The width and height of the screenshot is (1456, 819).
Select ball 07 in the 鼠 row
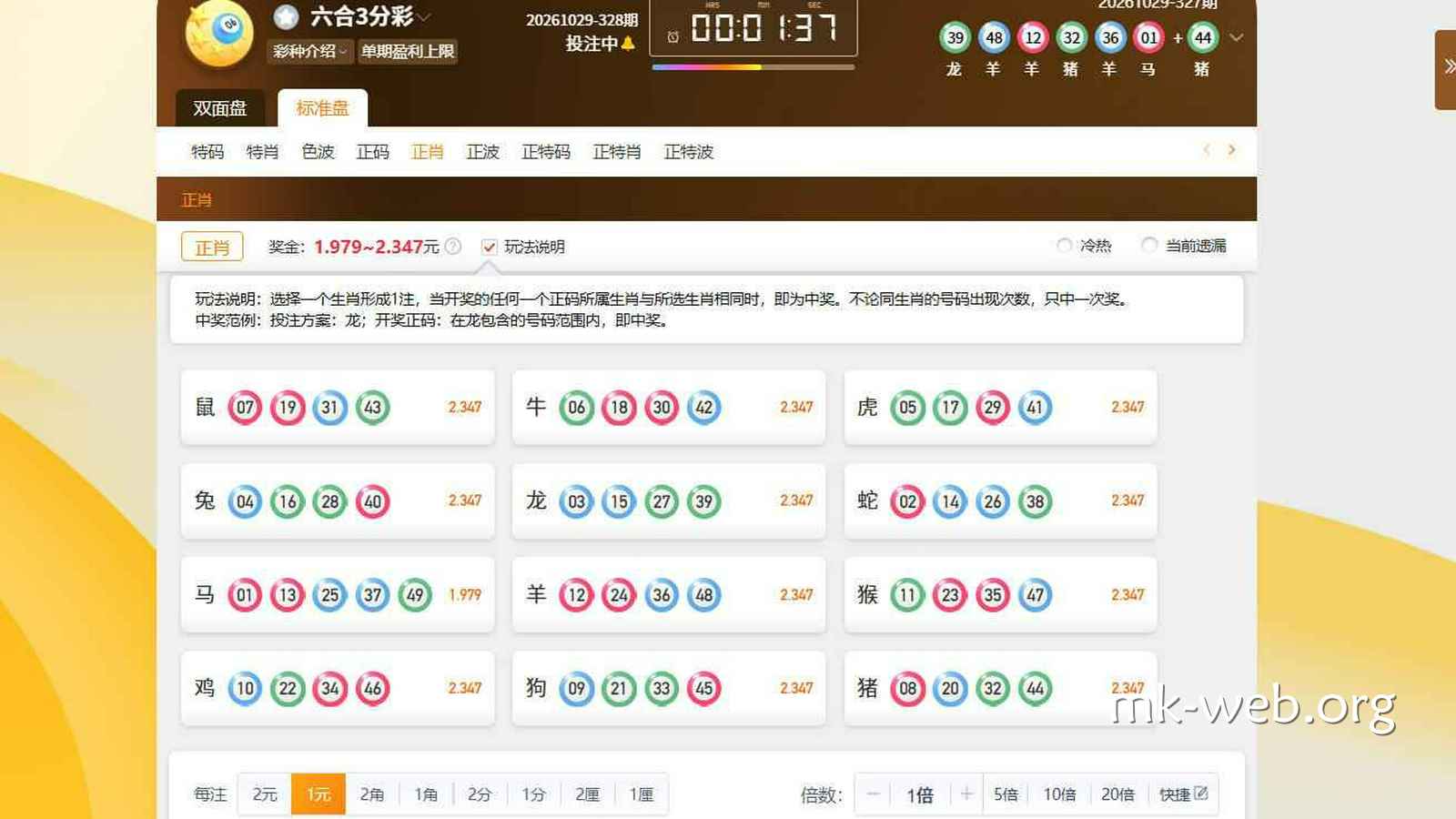[245, 407]
